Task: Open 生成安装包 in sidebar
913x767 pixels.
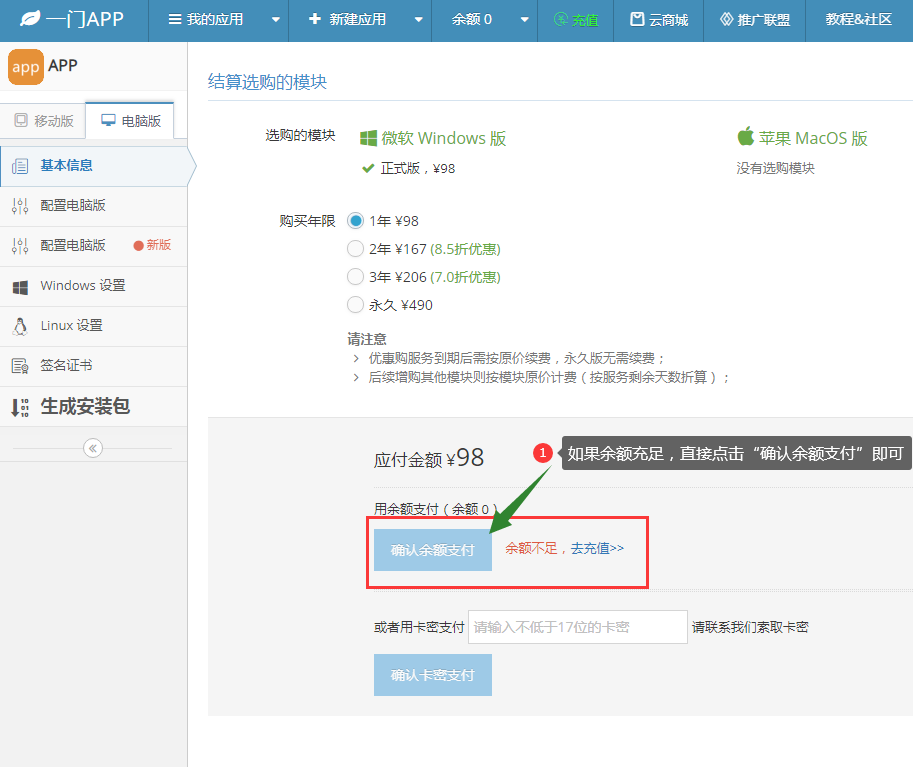Action: click(x=94, y=407)
